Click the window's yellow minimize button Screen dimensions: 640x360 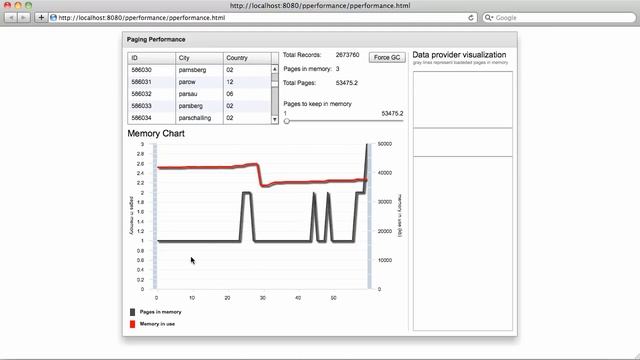pyautogui.click(x=18, y=5)
